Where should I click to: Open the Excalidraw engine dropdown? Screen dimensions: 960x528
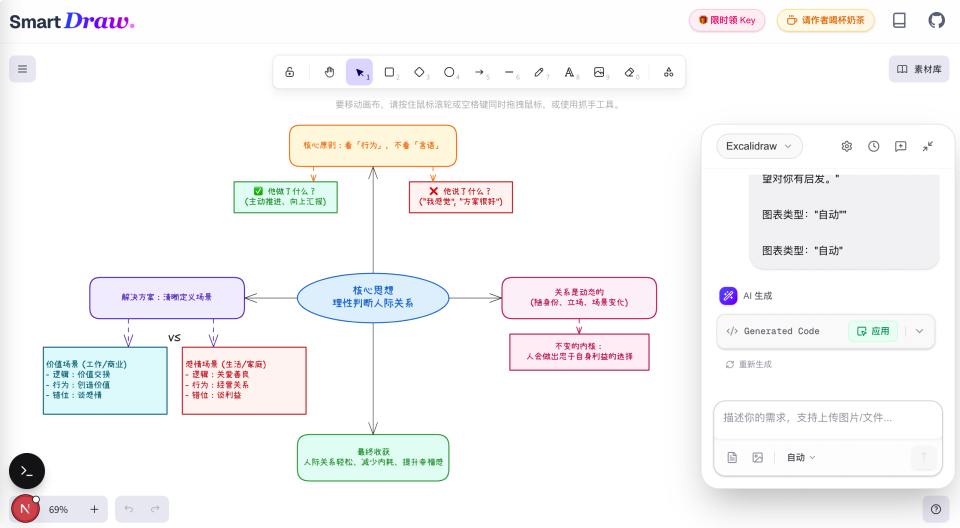759,146
